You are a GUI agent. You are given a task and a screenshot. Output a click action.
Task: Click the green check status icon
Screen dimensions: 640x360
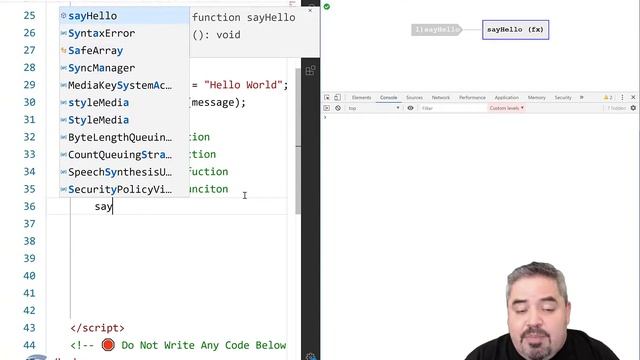tap(327, 7)
